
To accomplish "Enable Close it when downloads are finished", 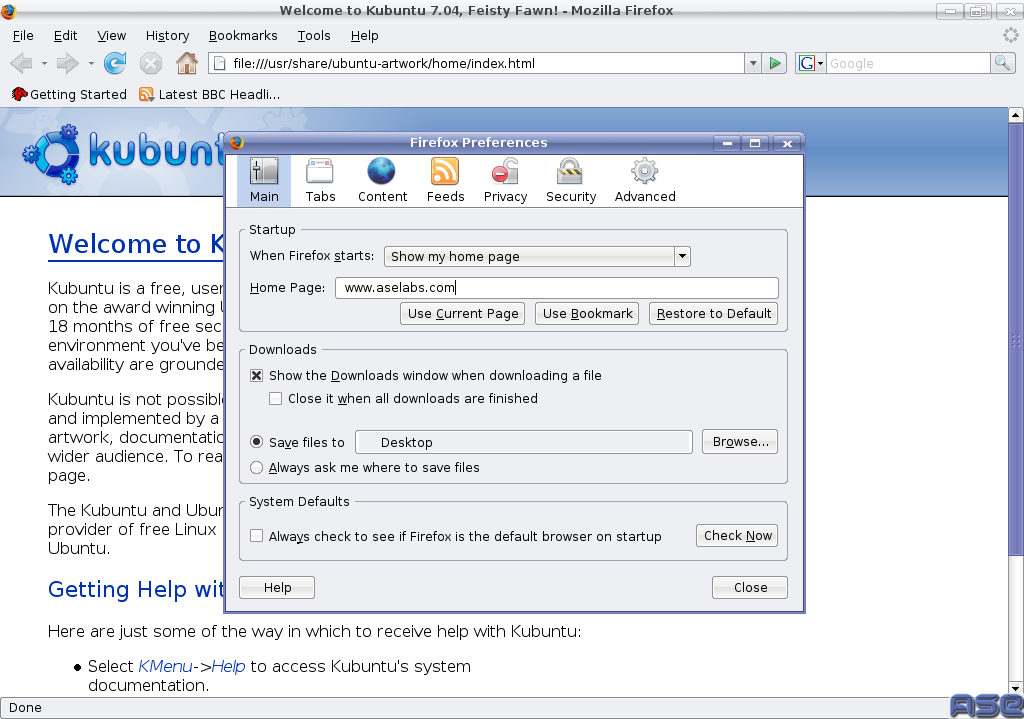I will click(x=276, y=398).
